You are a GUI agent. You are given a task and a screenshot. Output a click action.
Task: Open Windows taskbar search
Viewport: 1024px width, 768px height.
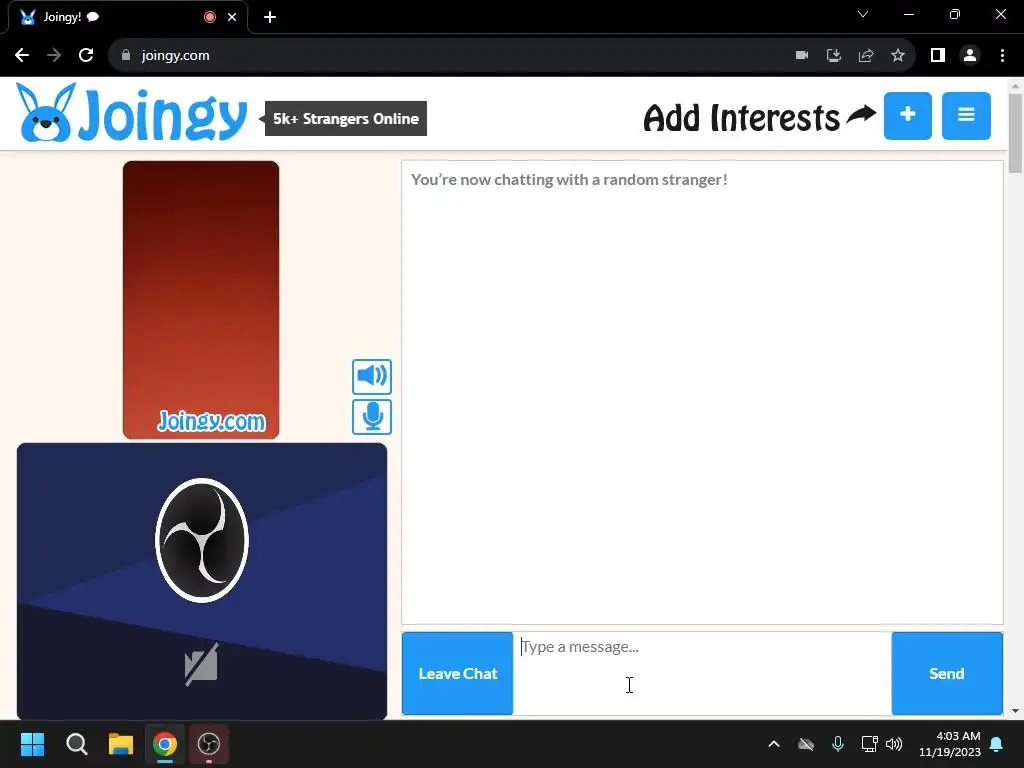click(76, 744)
